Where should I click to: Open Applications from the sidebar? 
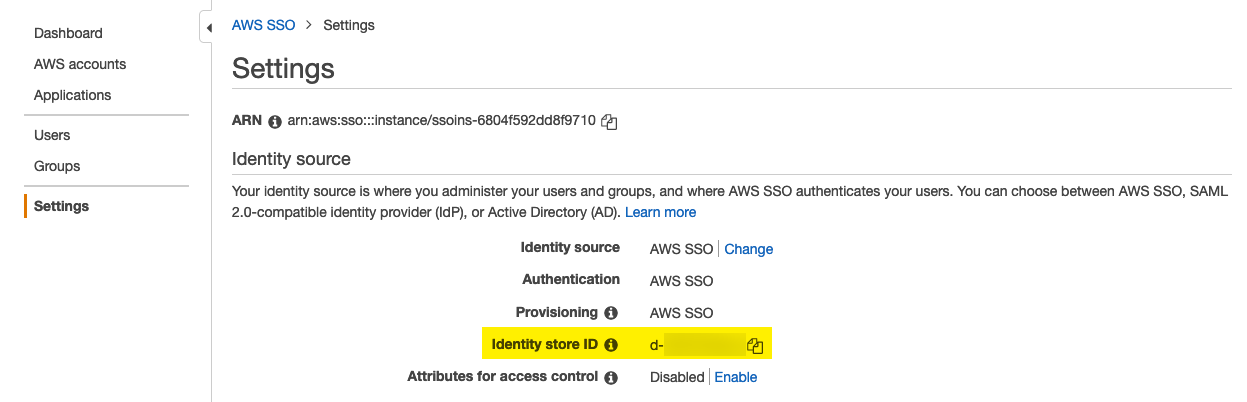tap(72, 95)
